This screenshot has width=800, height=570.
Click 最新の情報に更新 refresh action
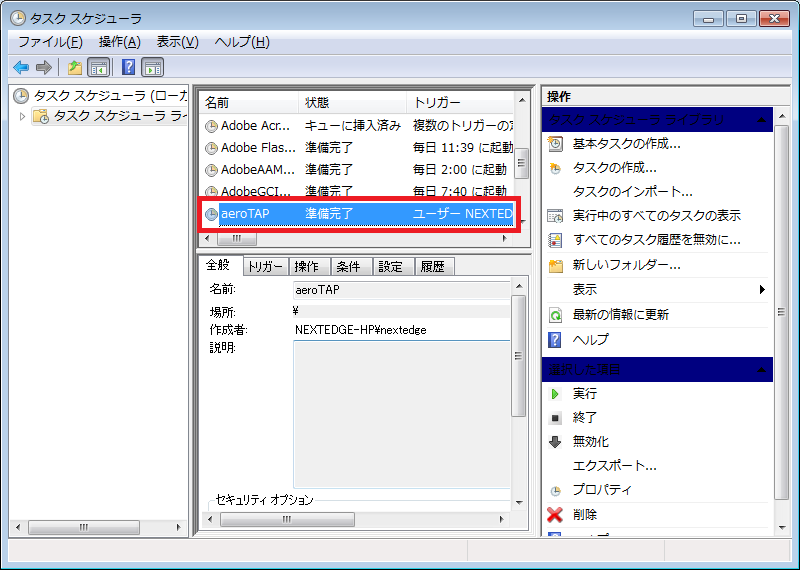tap(620, 315)
